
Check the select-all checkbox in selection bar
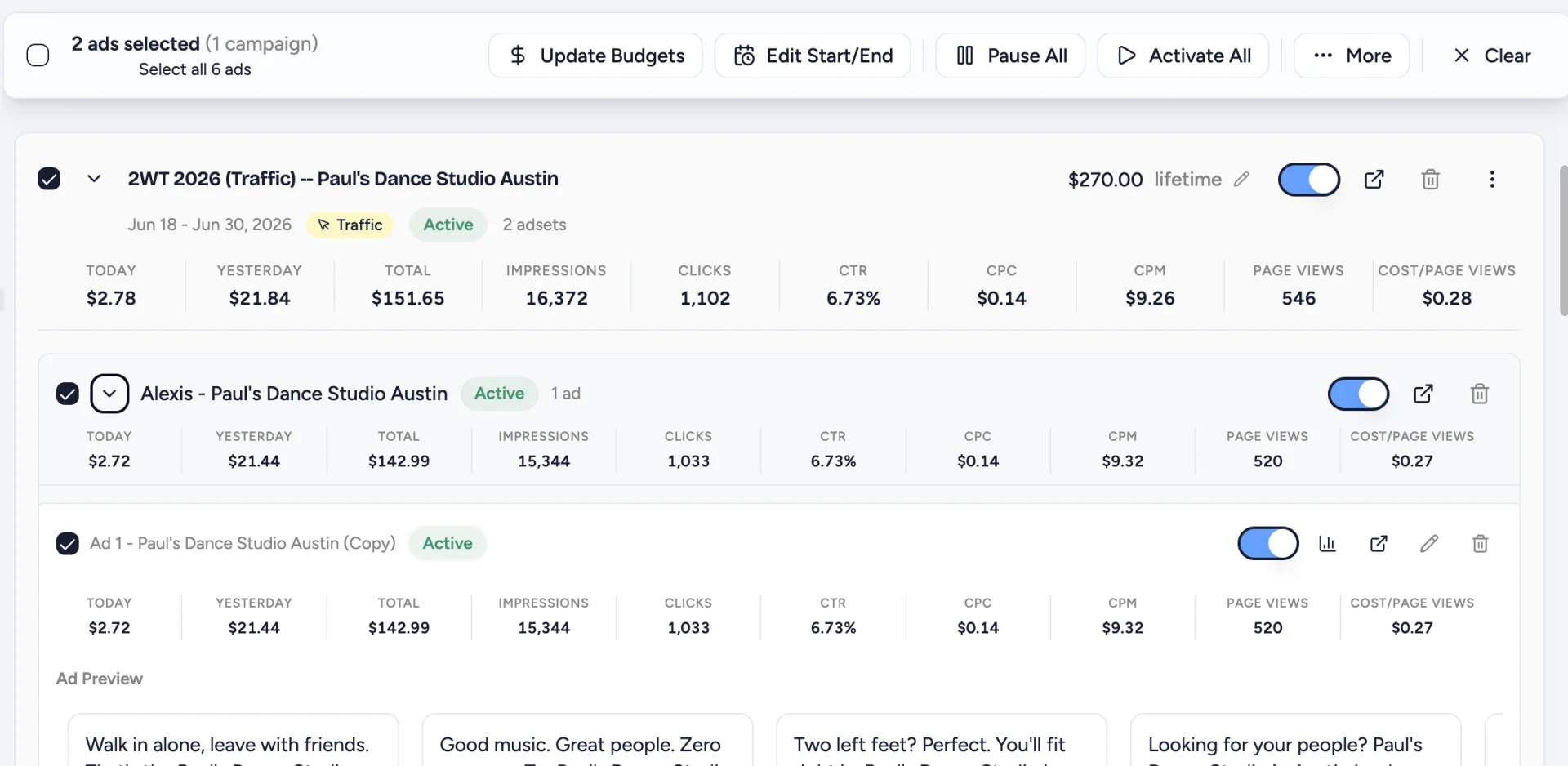click(x=38, y=56)
